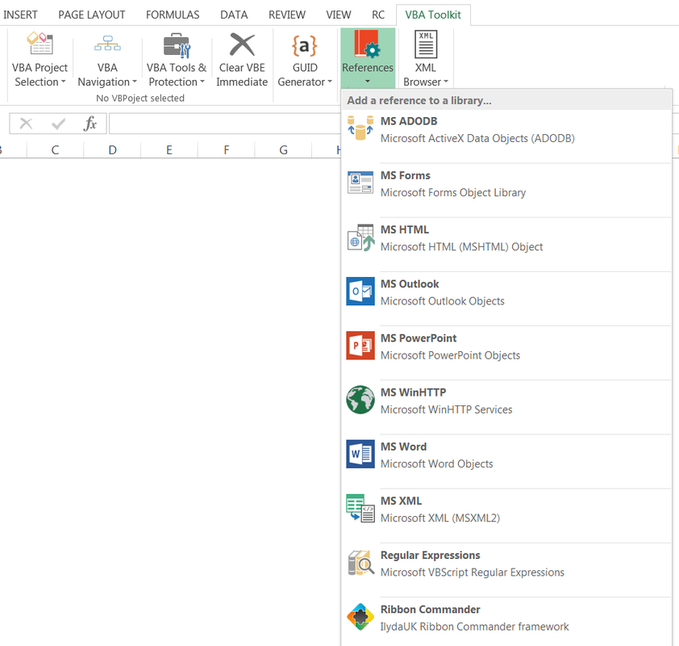
Task: Click the MS WinHTTP globe icon
Action: 360,400
